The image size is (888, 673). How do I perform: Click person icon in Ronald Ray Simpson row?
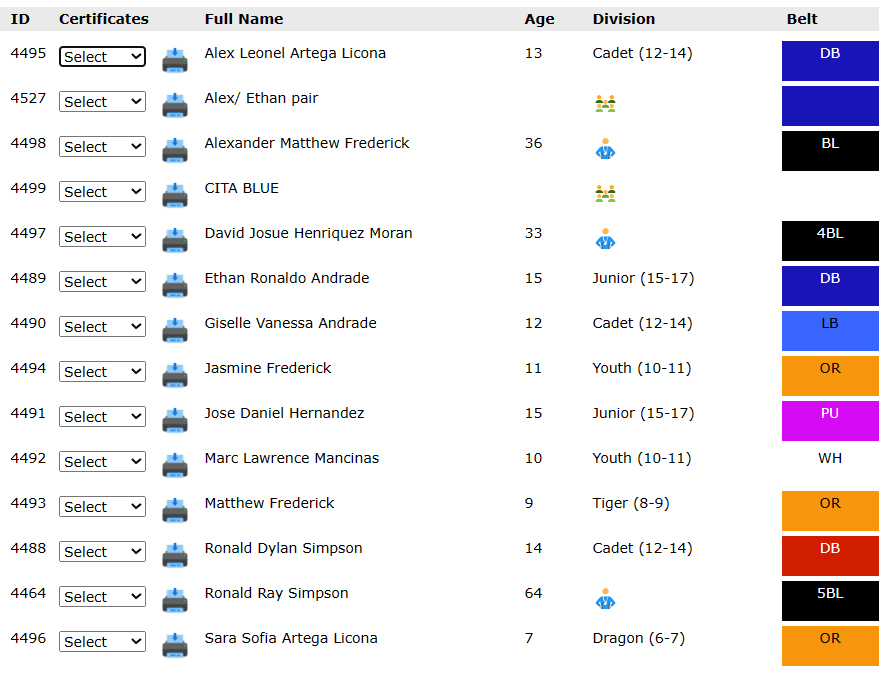click(x=604, y=599)
